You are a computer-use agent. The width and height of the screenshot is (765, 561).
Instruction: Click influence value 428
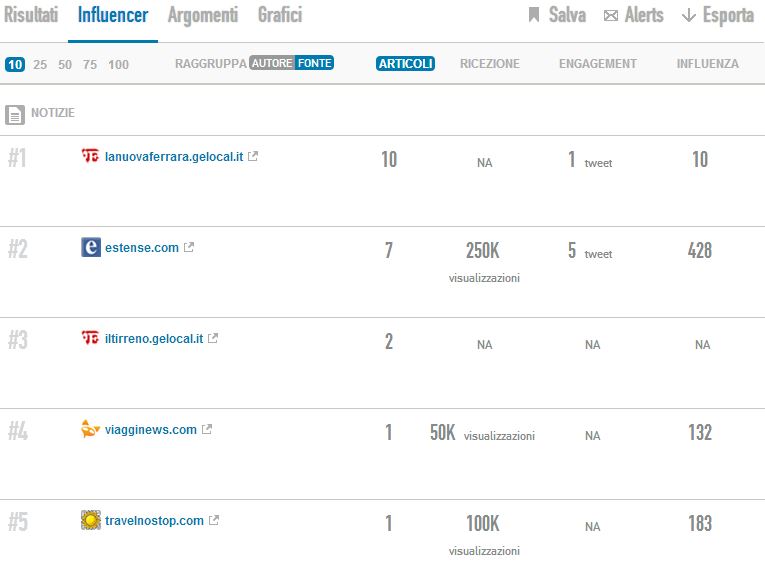point(700,250)
